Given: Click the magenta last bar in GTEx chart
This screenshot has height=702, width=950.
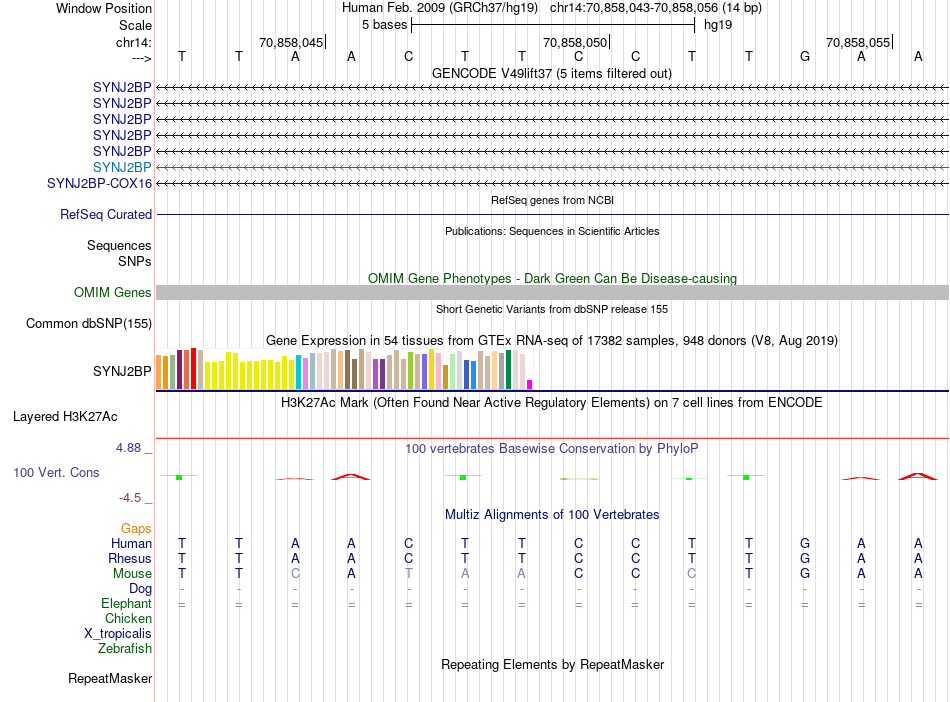Looking at the screenshot, I should 530,385.
